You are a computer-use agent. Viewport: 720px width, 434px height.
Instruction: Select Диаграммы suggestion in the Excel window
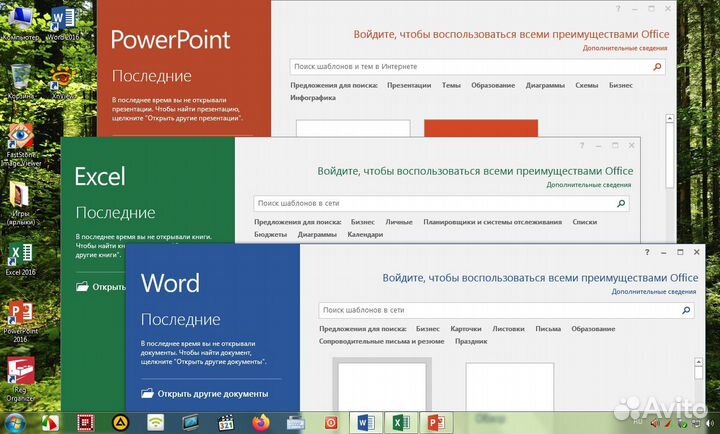coord(317,234)
